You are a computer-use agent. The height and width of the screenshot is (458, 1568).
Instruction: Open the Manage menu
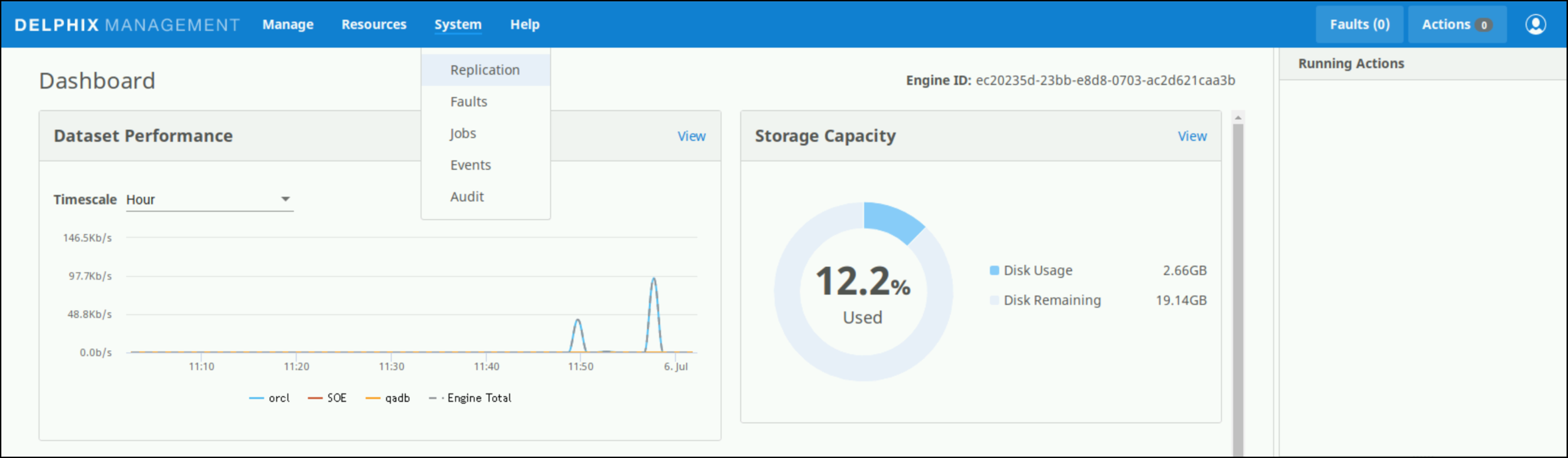click(x=288, y=25)
